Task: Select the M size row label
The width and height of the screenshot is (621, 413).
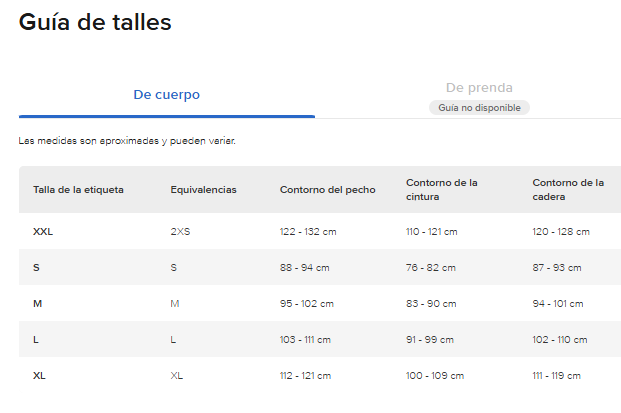Action: tap(37, 304)
